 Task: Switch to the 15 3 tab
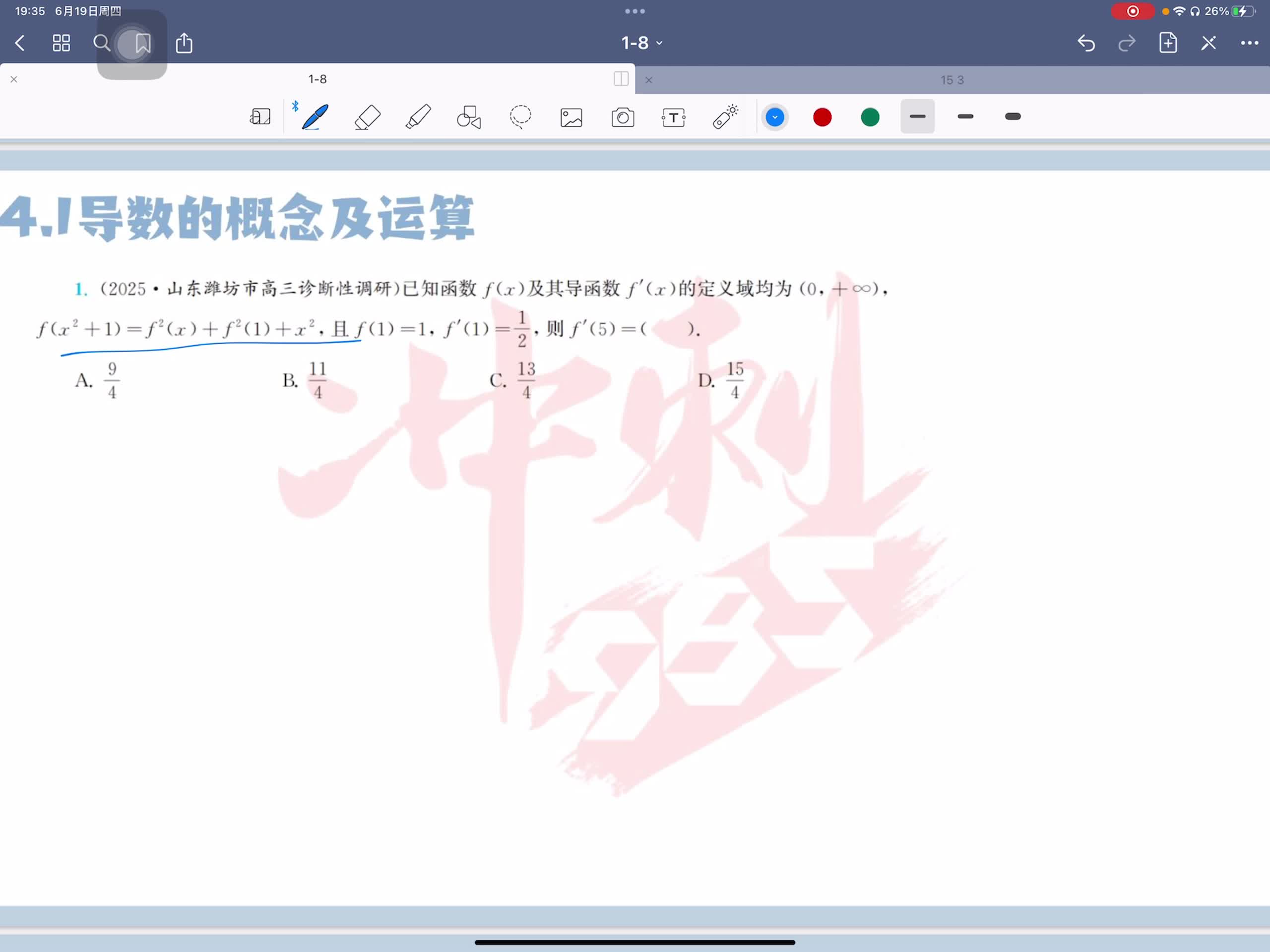point(952,80)
